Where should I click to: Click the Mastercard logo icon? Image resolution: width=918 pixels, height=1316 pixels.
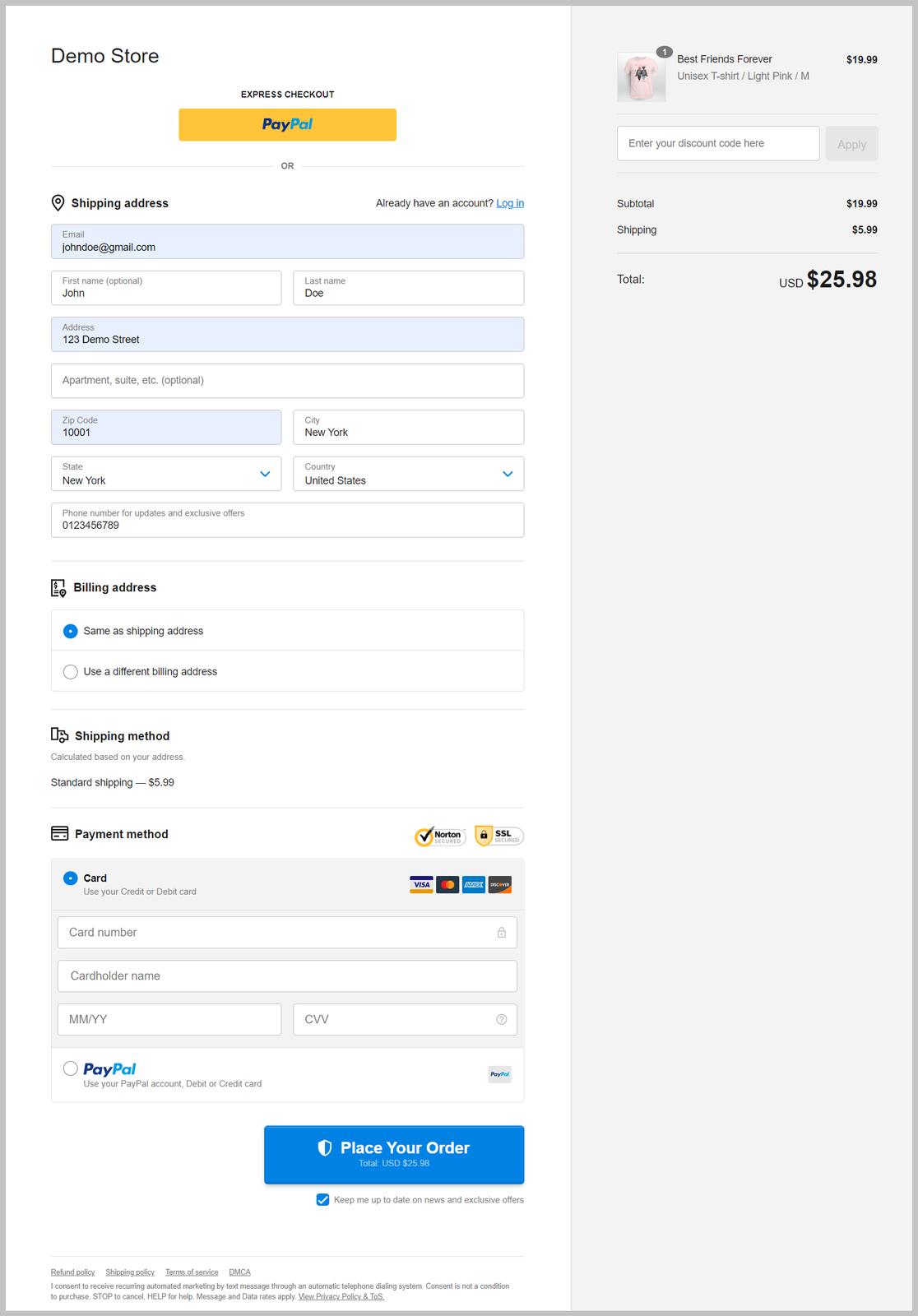tap(447, 885)
